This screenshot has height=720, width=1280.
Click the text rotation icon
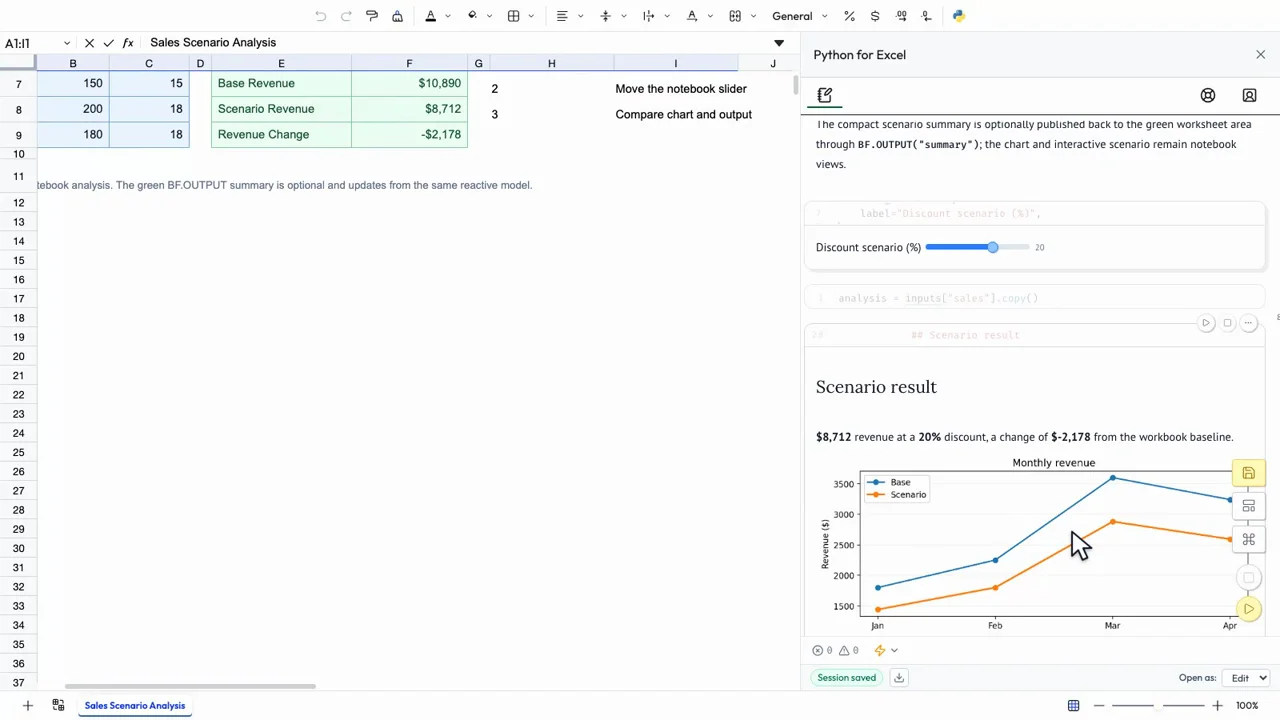692,16
